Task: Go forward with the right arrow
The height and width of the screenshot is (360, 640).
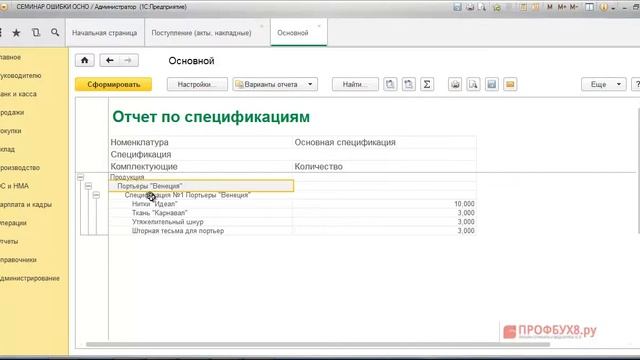Action: pos(128,60)
